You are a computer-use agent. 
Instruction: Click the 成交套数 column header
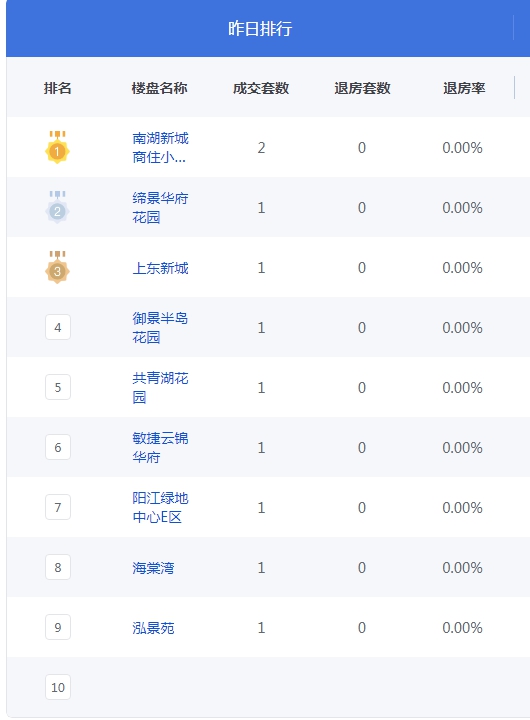point(261,88)
